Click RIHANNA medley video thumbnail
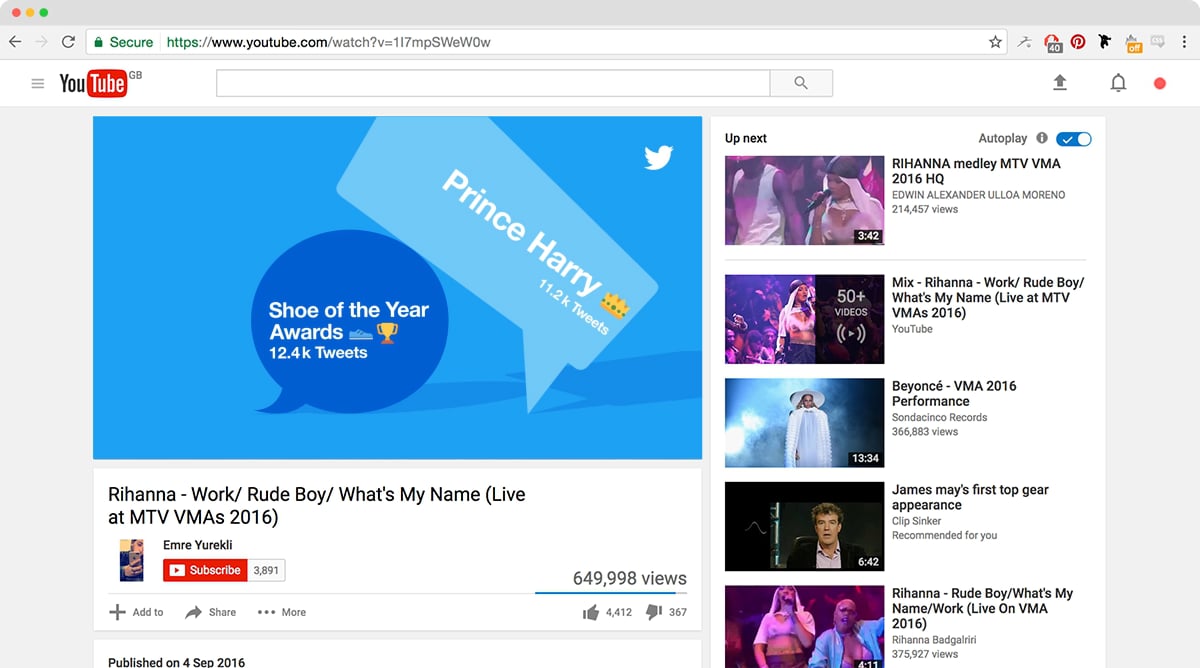This screenshot has width=1200, height=668. tap(805, 200)
